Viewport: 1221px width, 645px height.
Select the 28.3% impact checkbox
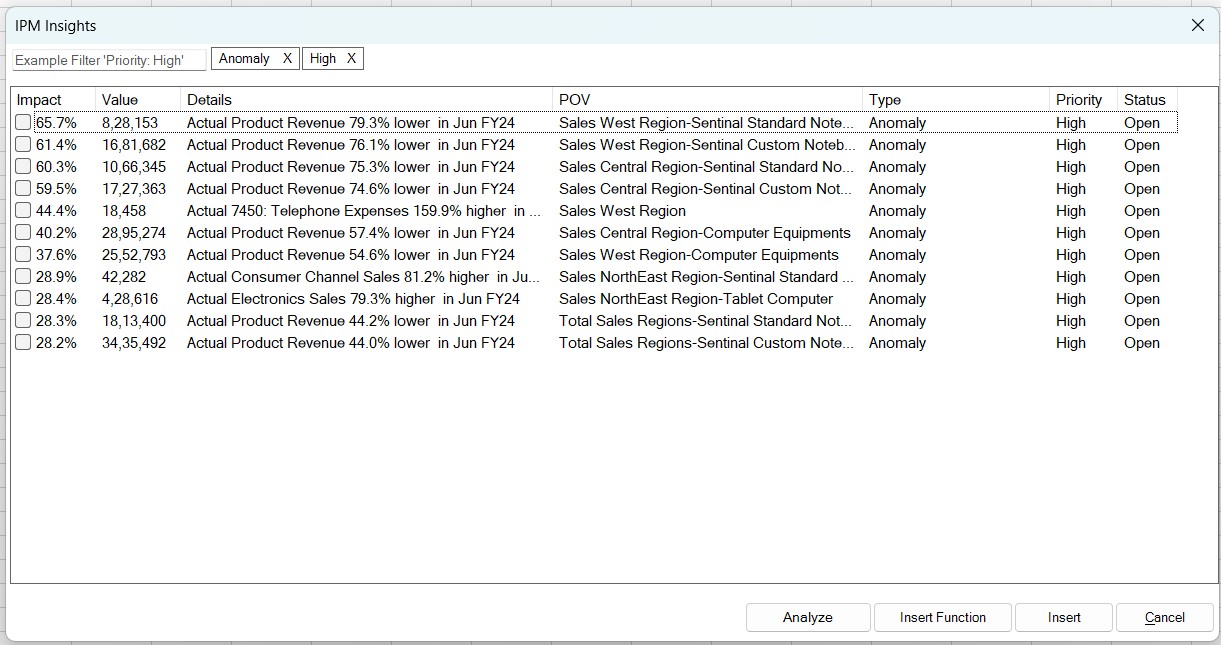pyautogui.click(x=23, y=320)
